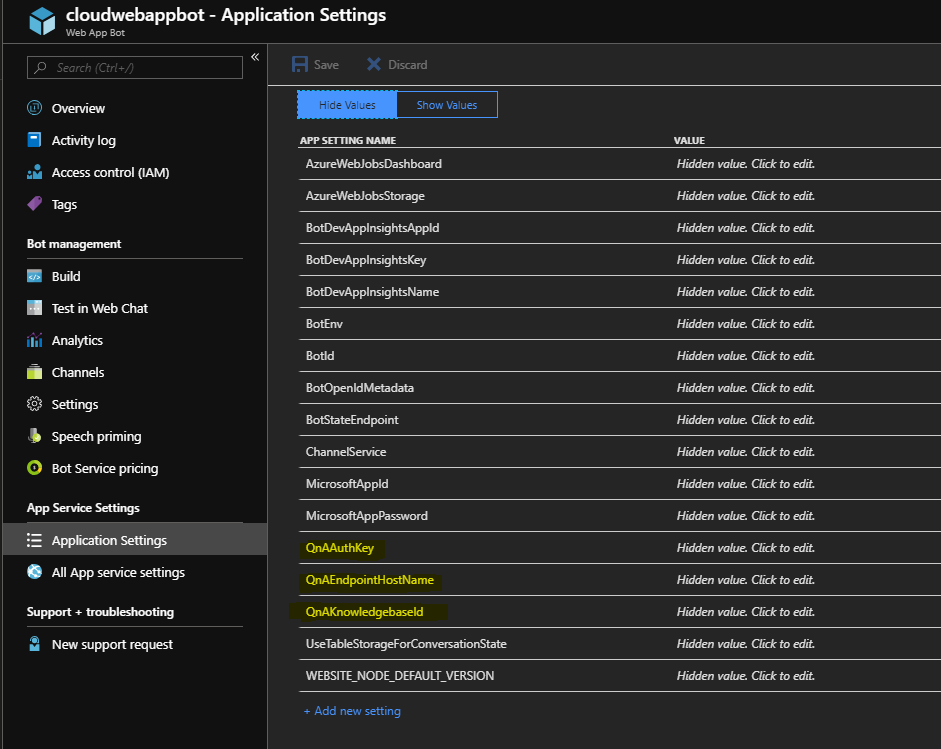The height and width of the screenshot is (749, 941).
Task: Click the Discard X icon
Action: click(373, 64)
